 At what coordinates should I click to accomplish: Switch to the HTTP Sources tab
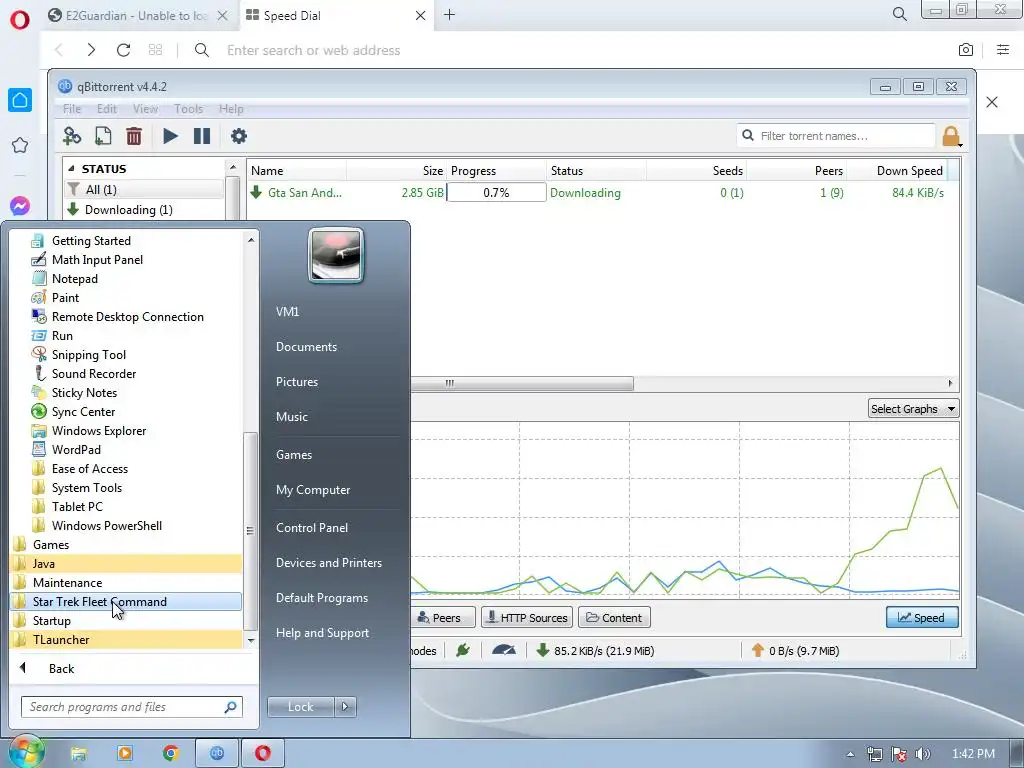(527, 617)
